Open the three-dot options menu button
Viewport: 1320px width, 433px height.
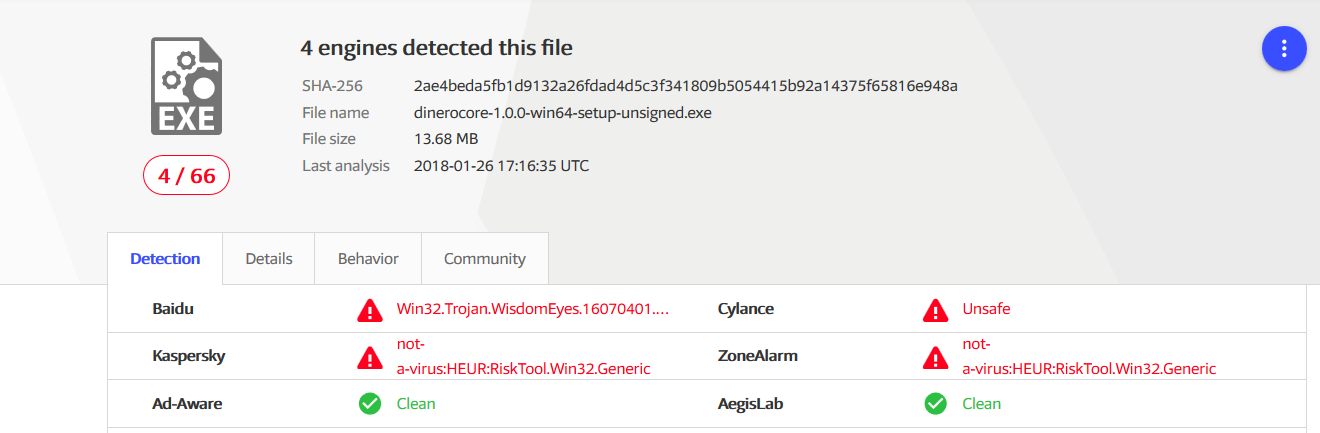click(x=1284, y=48)
